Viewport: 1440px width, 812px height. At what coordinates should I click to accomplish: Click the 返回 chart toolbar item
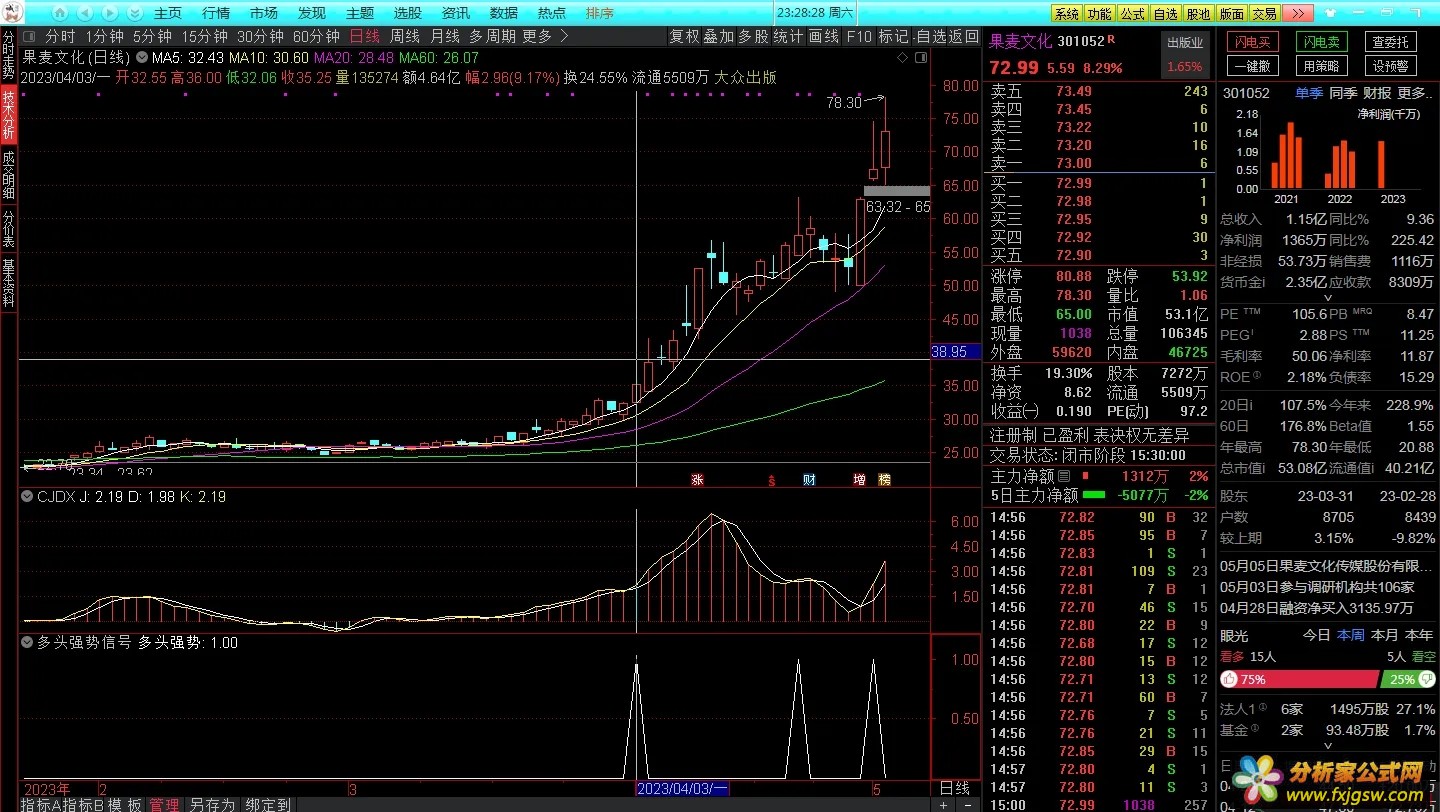[964, 37]
